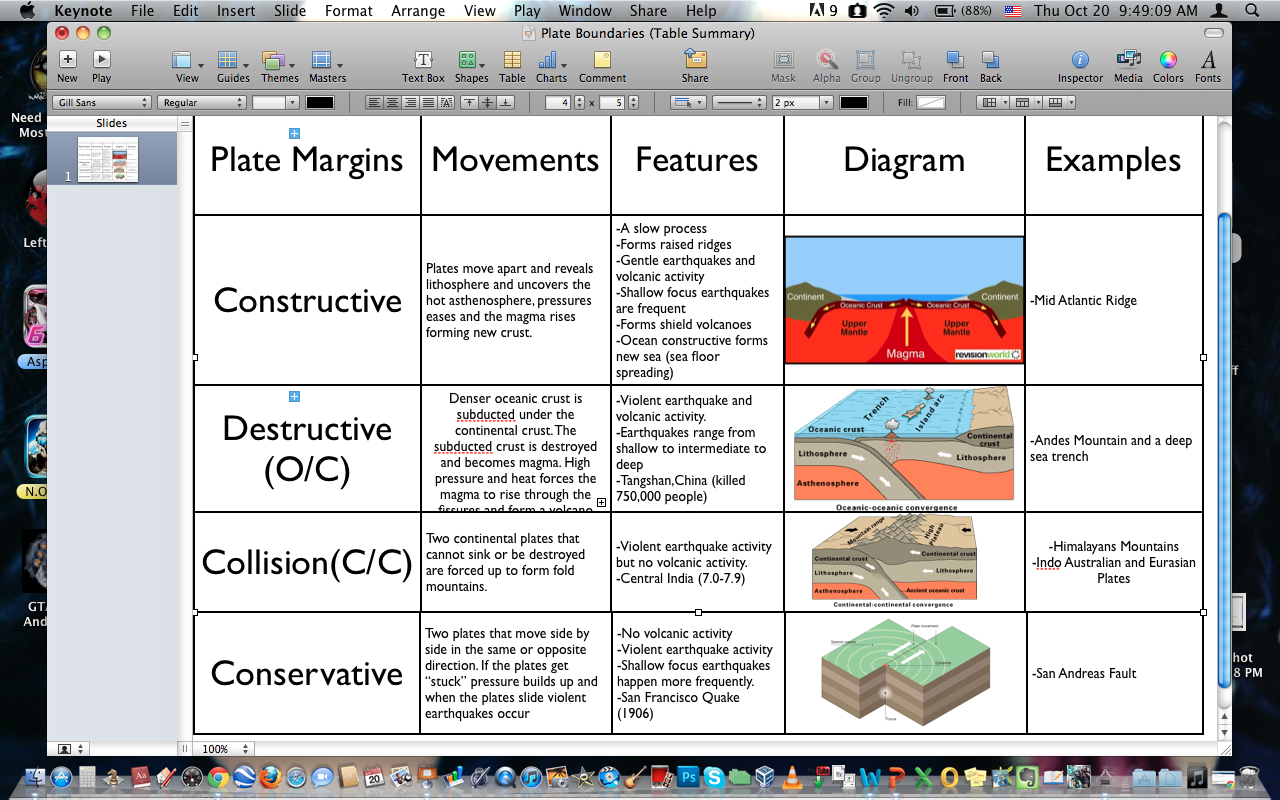The width and height of the screenshot is (1280, 800).
Task: Insert a Table from the toolbar
Action: [x=512, y=66]
